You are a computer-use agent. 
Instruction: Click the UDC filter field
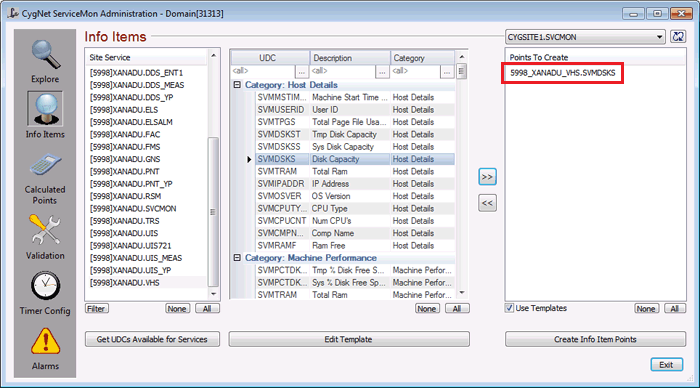(x=263, y=71)
